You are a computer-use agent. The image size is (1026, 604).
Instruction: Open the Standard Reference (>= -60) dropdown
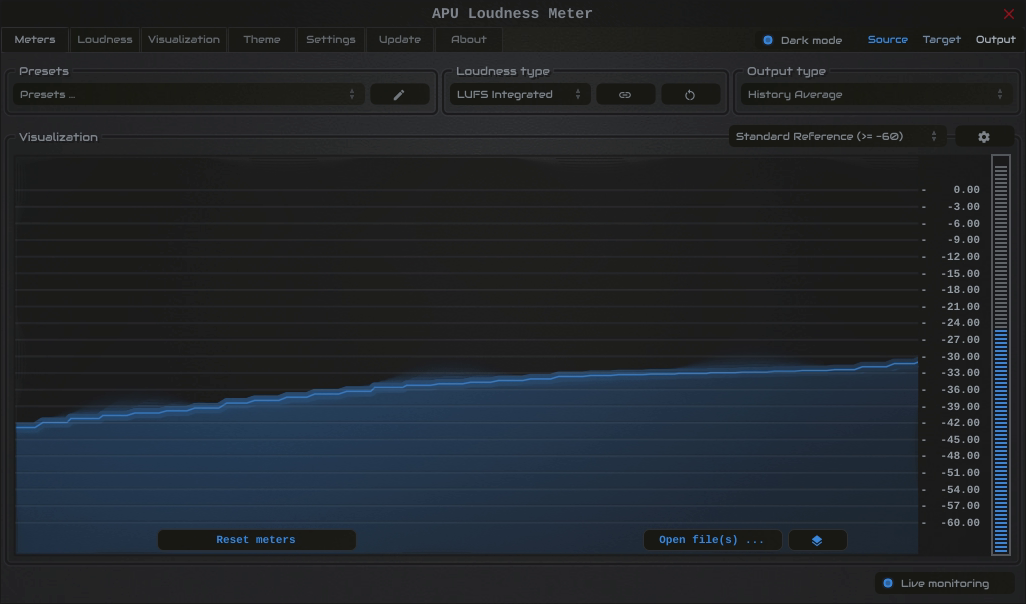point(837,137)
